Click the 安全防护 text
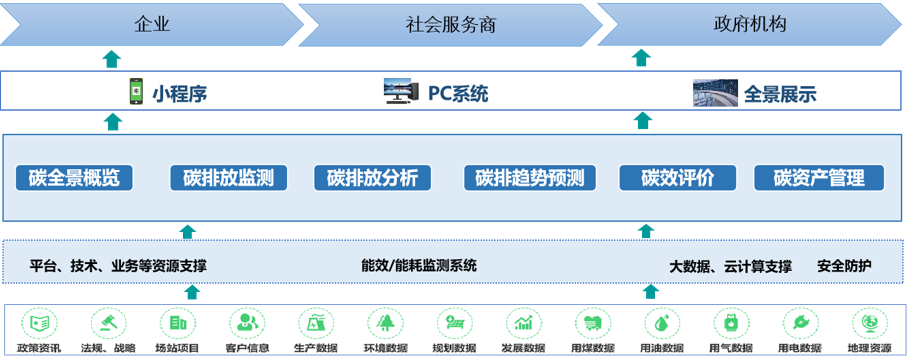The height and width of the screenshot is (361, 911). pos(844,267)
